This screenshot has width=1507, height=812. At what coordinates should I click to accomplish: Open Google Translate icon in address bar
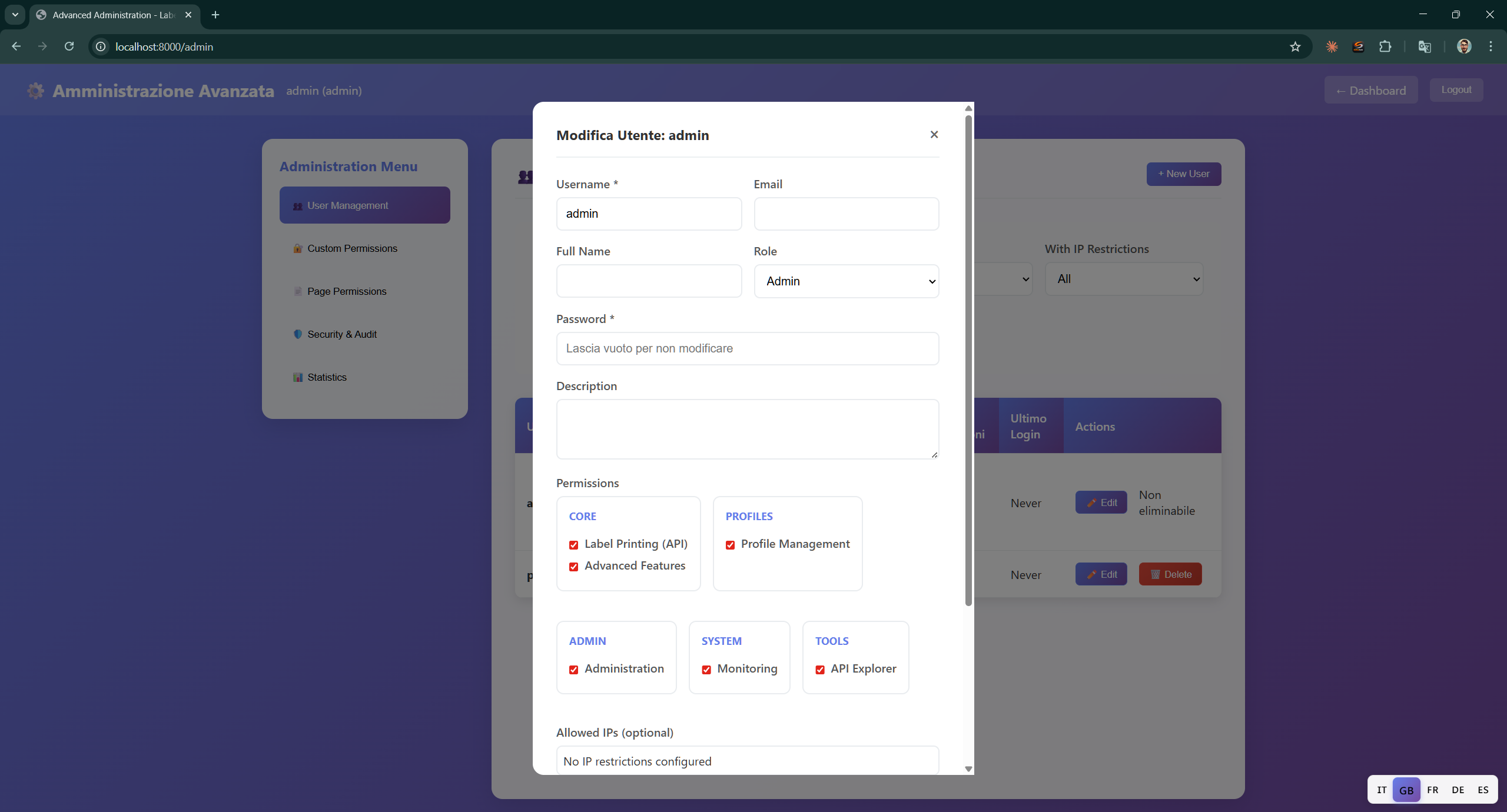[x=1425, y=46]
